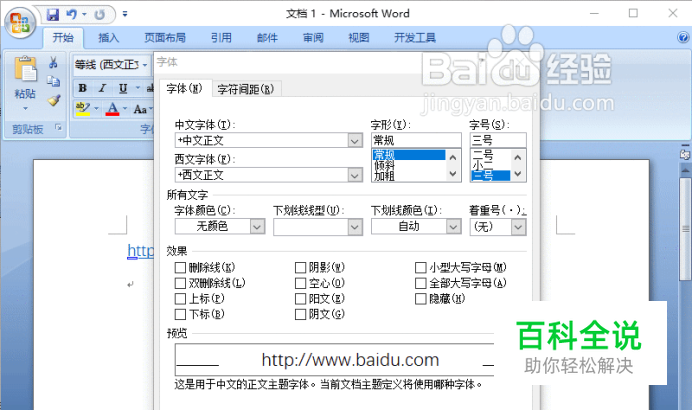Open the 开发工具 ribbon tab
This screenshot has height=410, width=692.
[415, 38]
